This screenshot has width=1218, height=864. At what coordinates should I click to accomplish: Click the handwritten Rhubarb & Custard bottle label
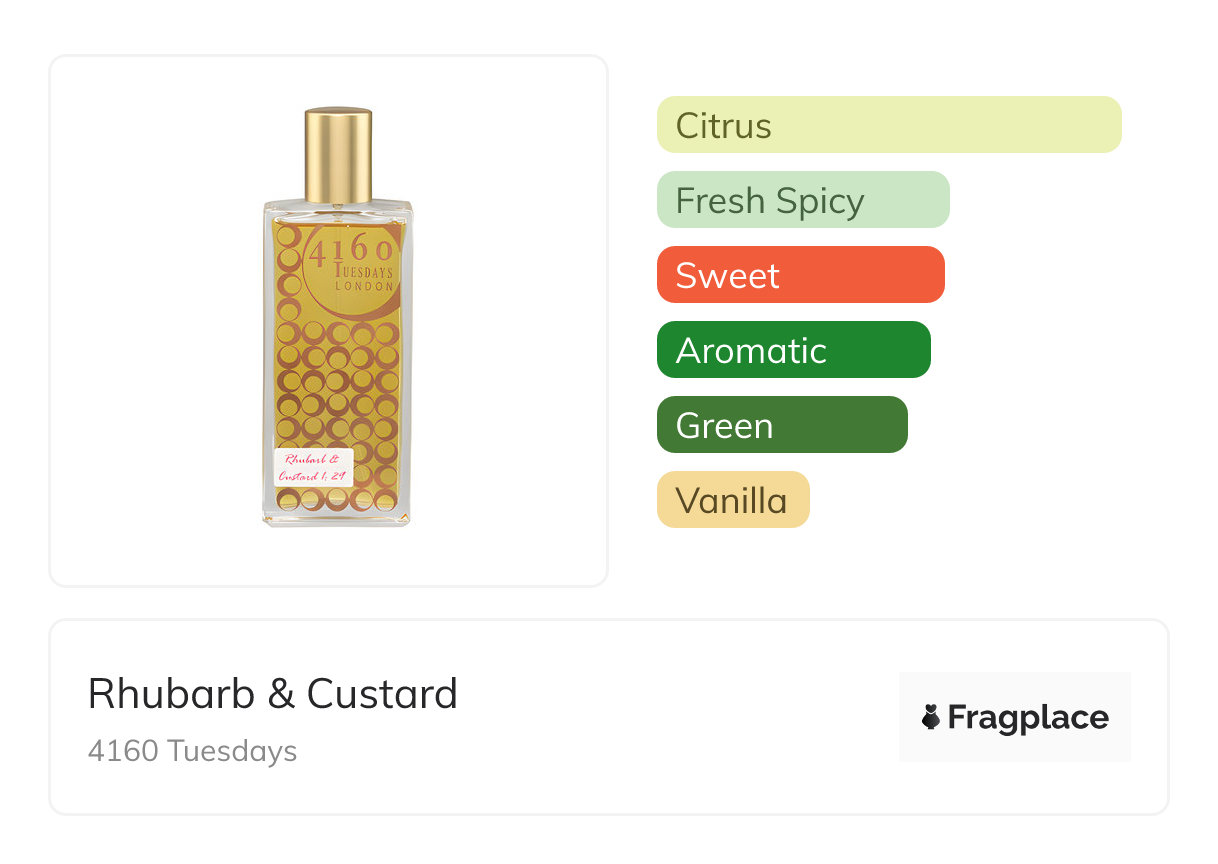pos(313,467)
